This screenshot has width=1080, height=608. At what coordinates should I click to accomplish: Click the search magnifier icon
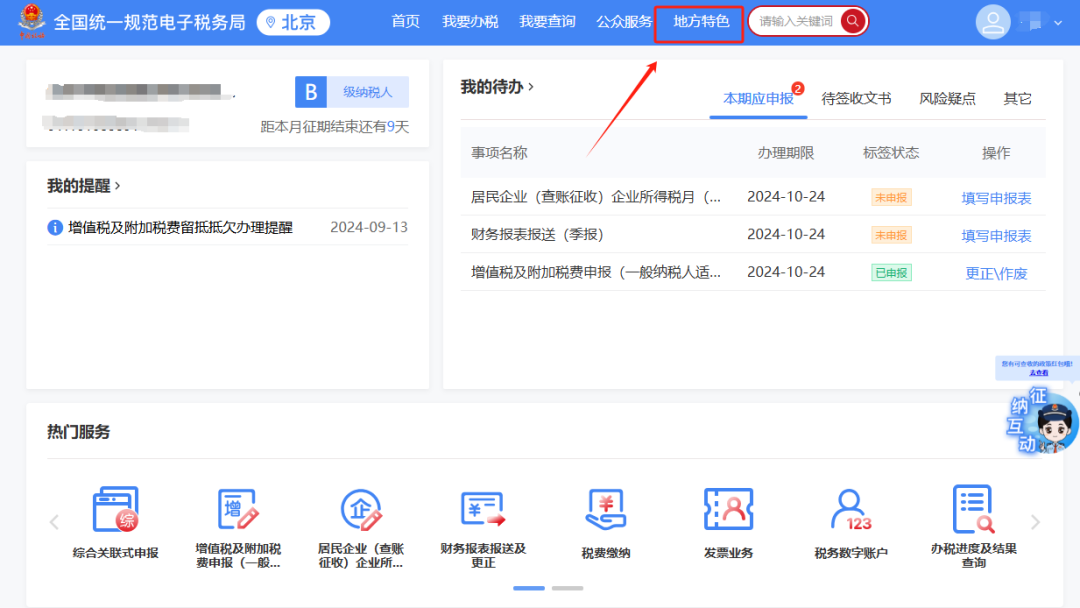[x=852, y=20]
